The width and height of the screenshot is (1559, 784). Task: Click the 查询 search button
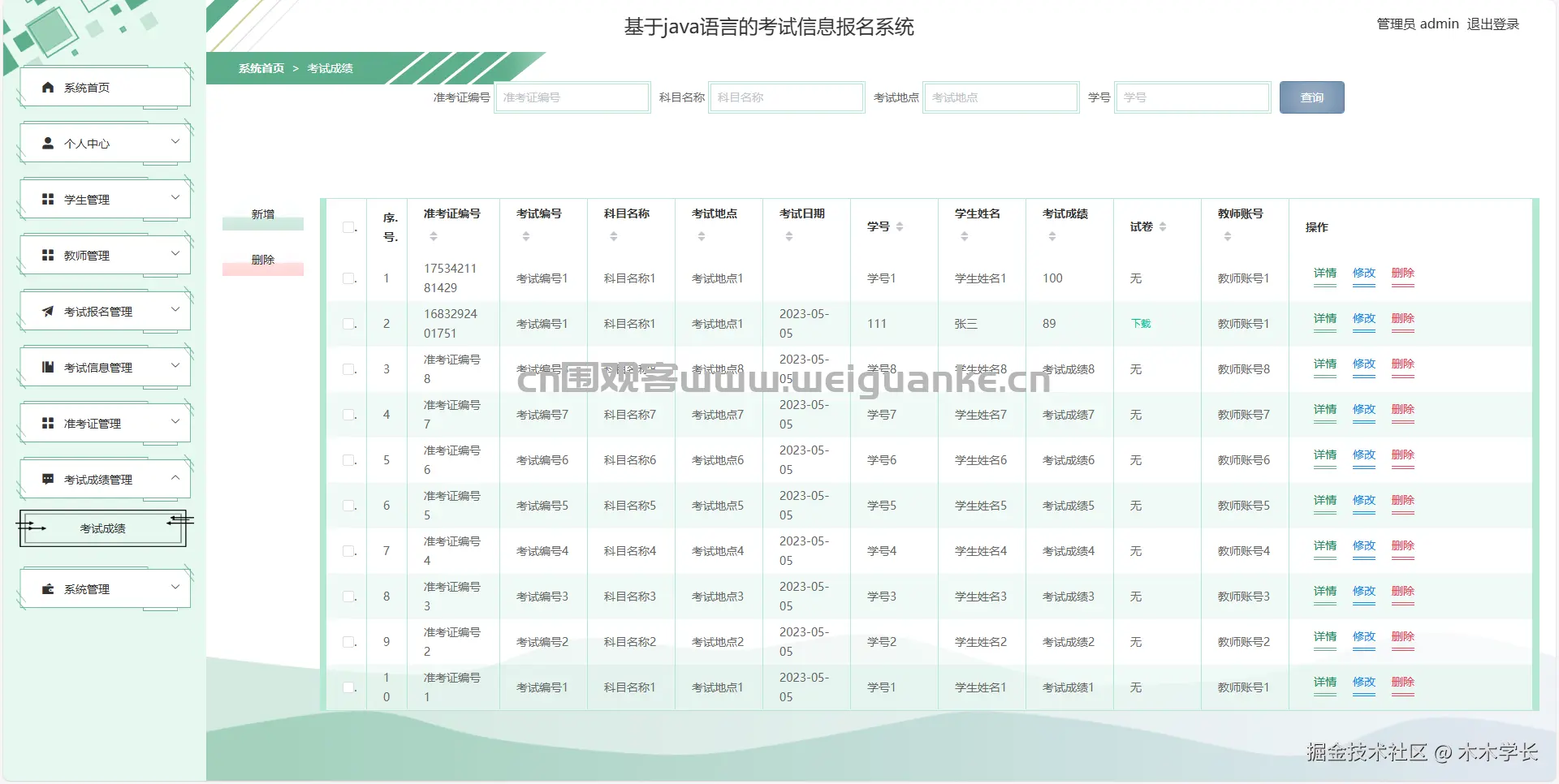1312,97
